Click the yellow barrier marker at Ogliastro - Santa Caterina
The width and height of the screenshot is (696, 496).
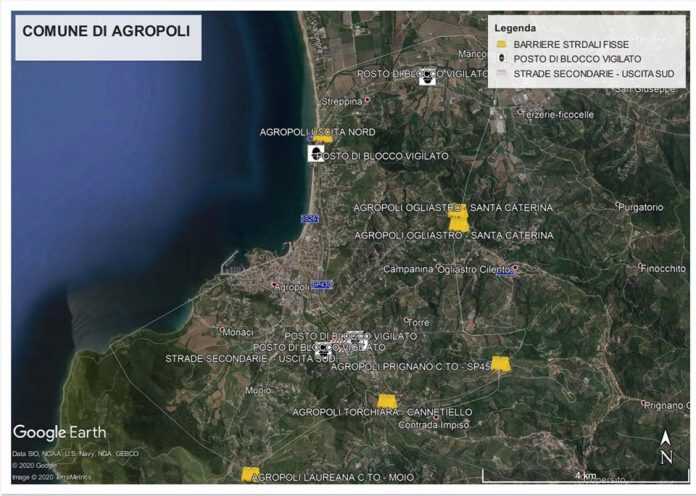(458, 221)
